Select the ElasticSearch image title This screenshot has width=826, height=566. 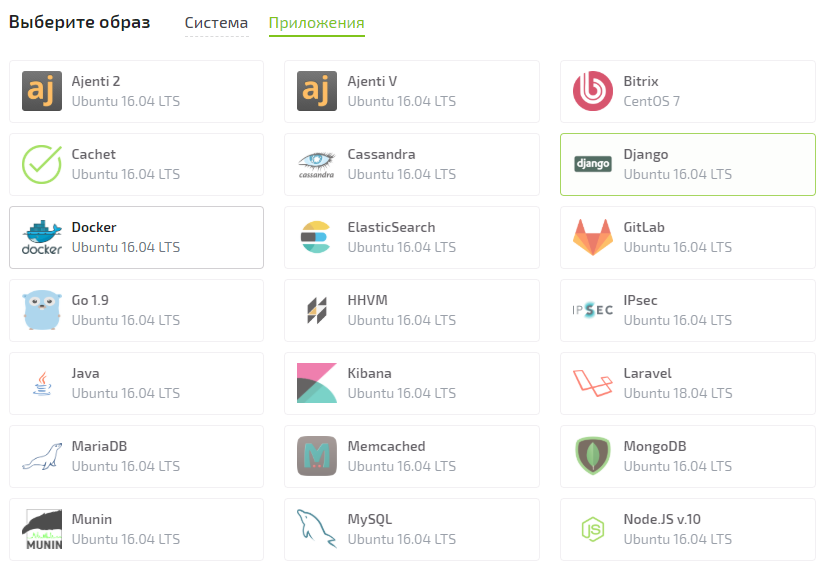tap(391, 227)
